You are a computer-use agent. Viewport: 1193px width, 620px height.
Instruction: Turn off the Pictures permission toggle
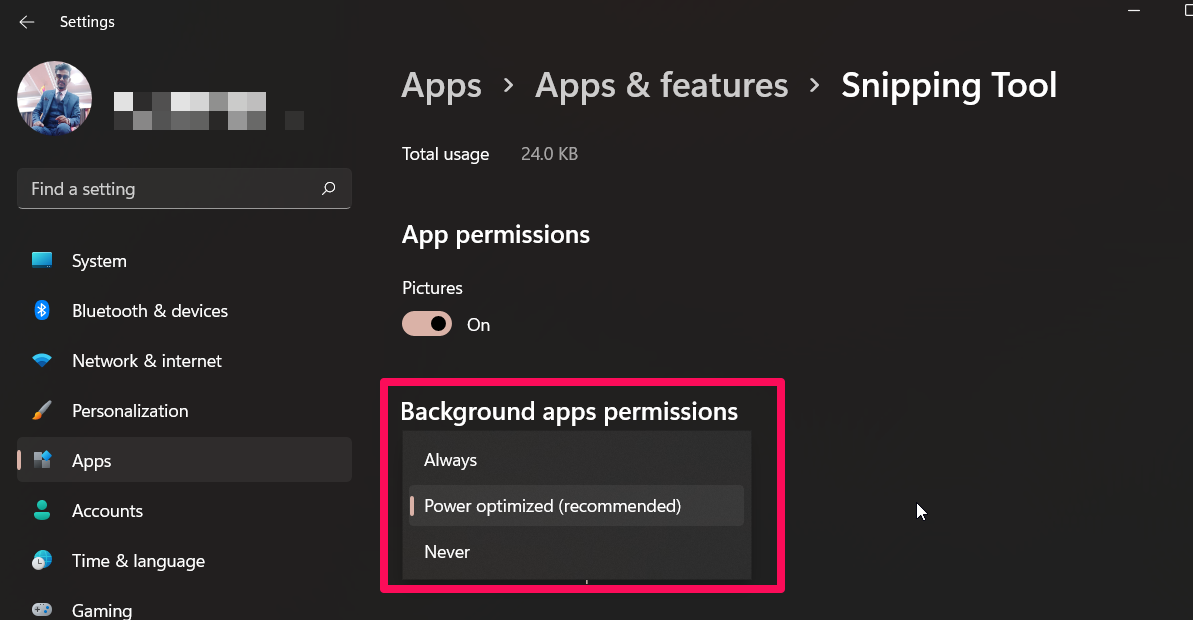click(427, 324)
